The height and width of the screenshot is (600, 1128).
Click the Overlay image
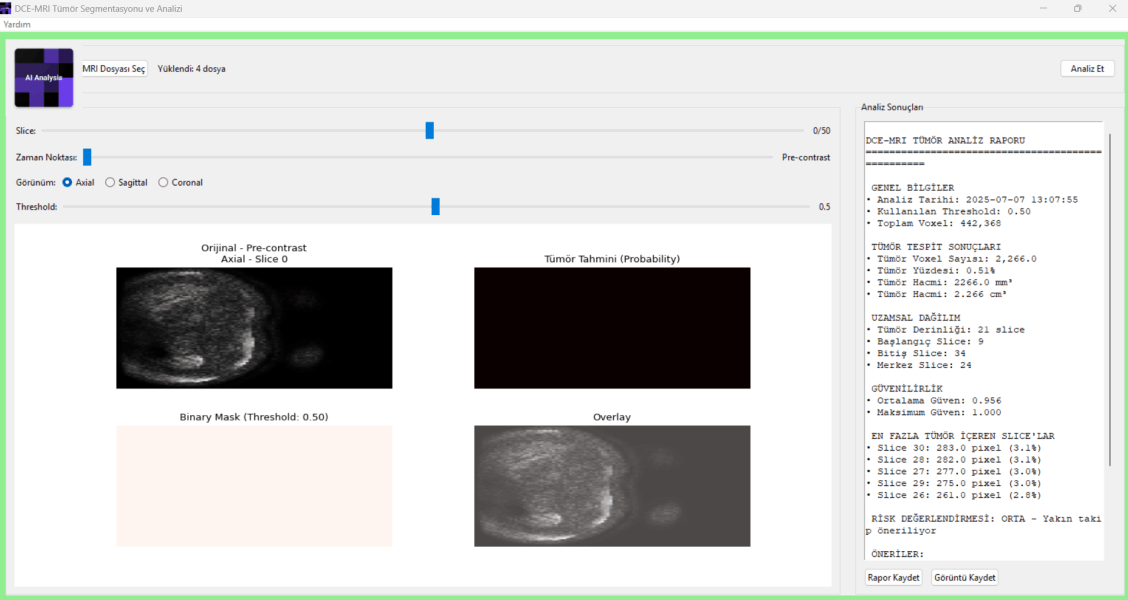pos(612,486)
